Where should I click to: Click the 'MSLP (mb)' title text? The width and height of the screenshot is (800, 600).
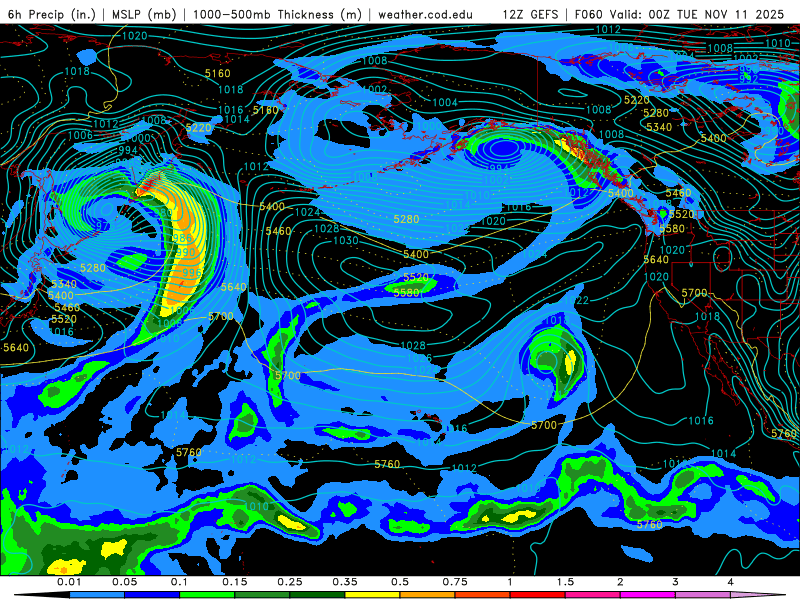click(x=144, y=14)
